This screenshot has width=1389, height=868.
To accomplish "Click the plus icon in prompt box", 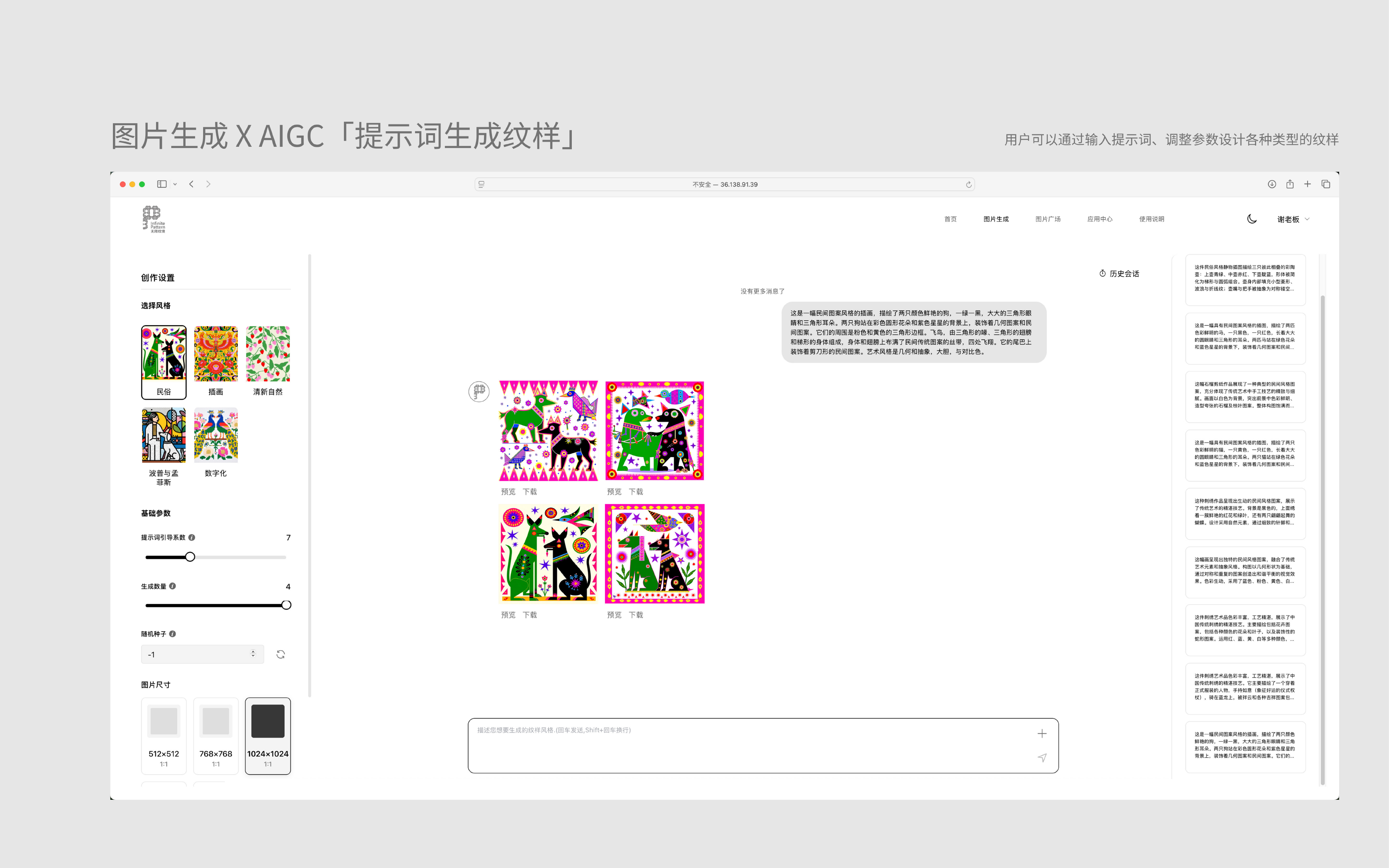I will [x=1041, y=734].
